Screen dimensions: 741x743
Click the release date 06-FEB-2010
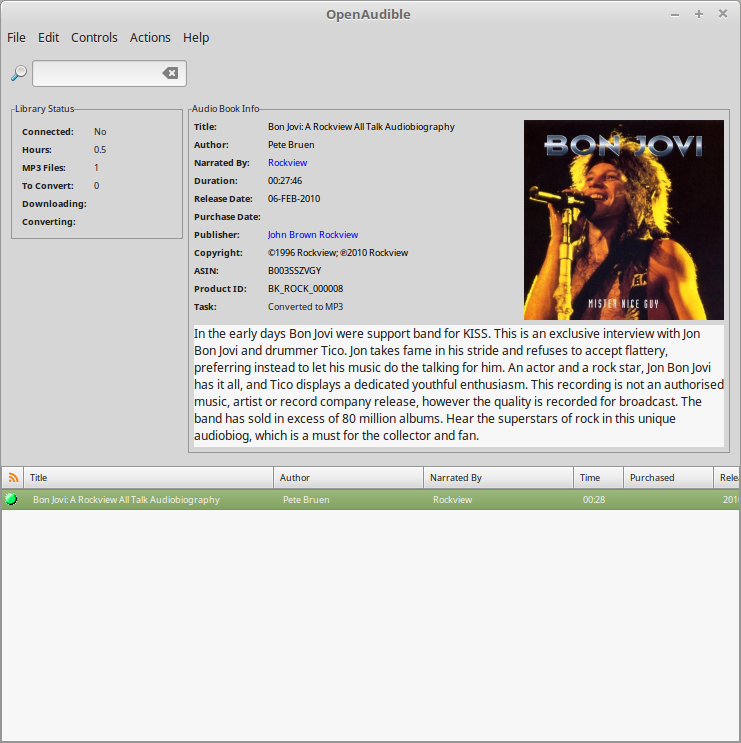coord(294,199)
